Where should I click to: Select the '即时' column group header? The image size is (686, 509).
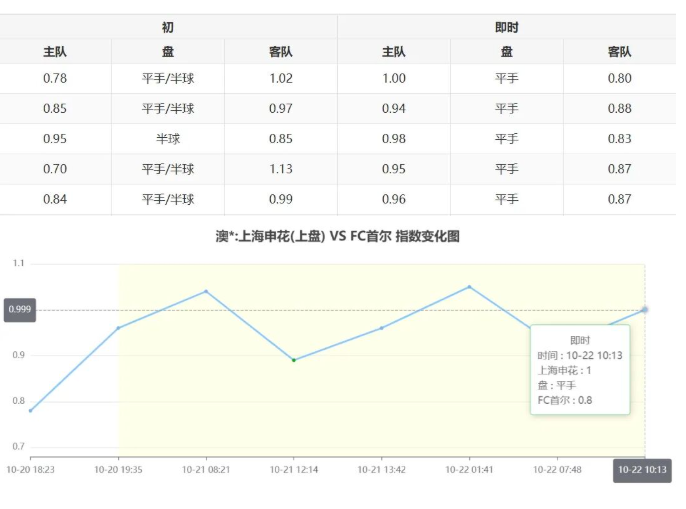(x=507, y=27)
